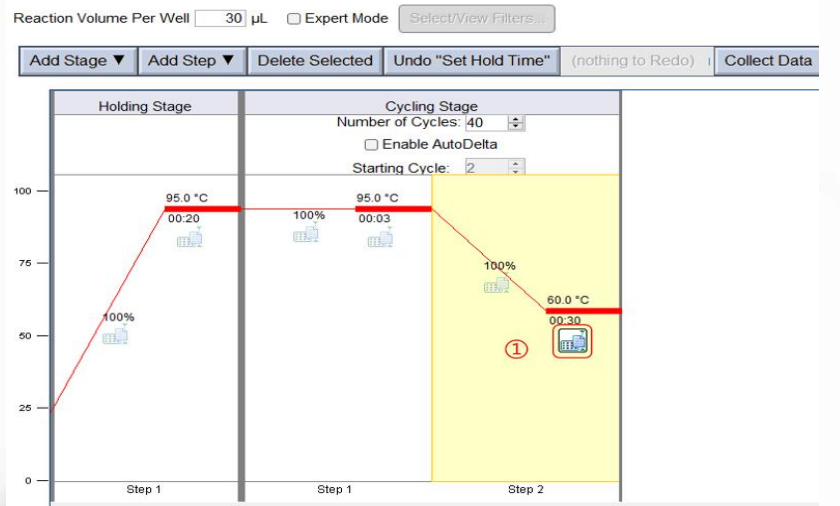Check the Enable AutoDelta option
Screen dimensions: 840x506
[372, 144]
